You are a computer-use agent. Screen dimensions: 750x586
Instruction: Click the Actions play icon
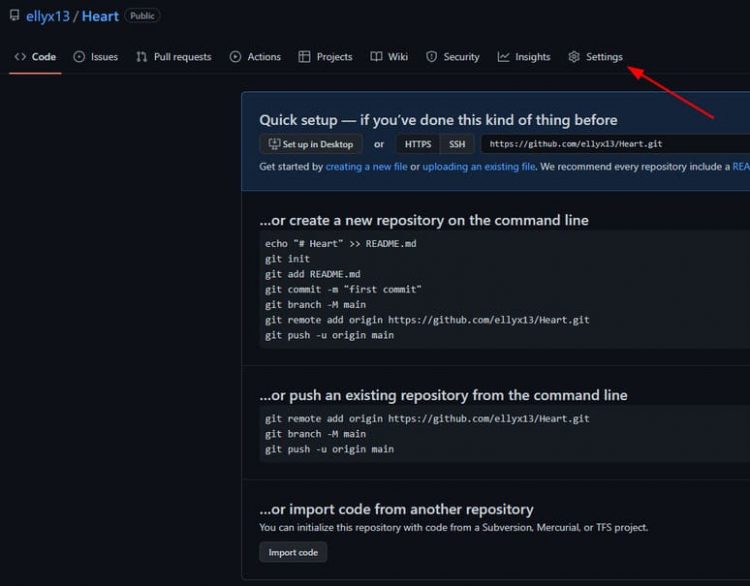pos(235,57)
